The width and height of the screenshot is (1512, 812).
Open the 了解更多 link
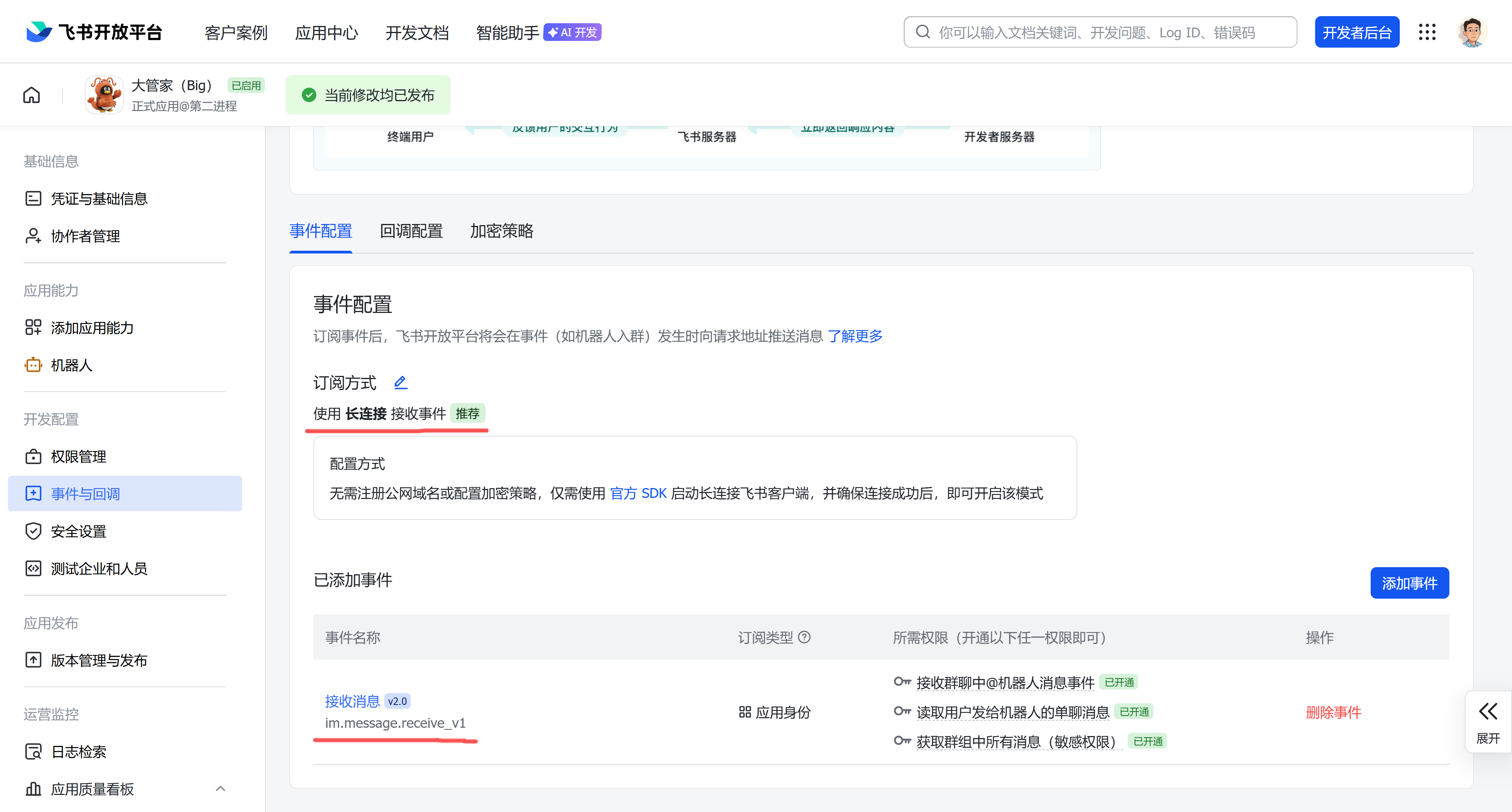(x=855, y=336)
